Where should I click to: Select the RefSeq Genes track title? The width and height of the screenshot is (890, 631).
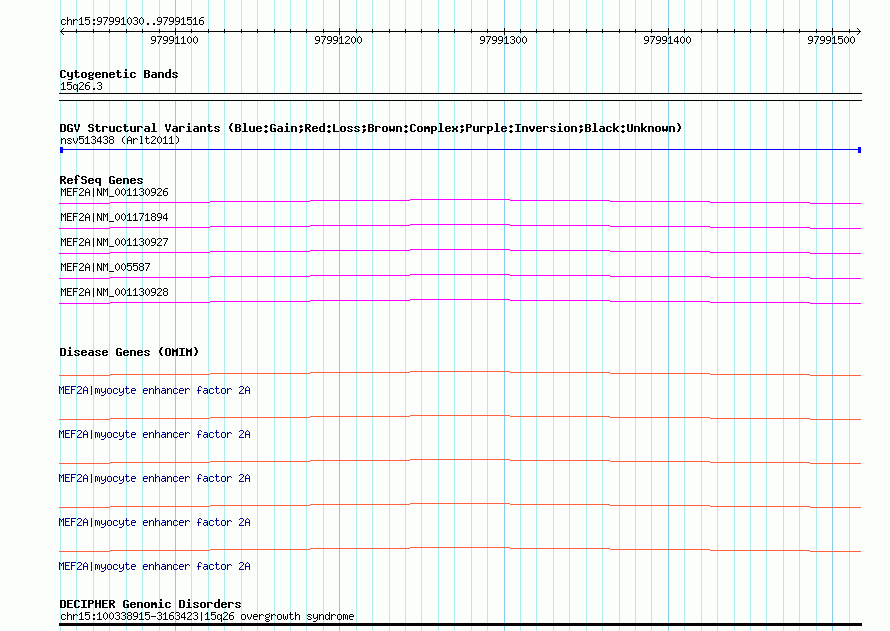coord(101,180)
